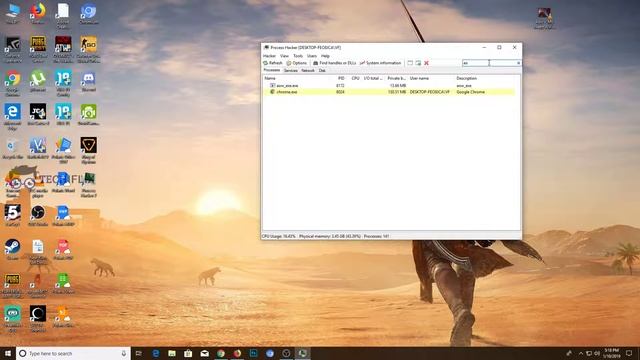Open This PC desktop icon

pos(13,13)
